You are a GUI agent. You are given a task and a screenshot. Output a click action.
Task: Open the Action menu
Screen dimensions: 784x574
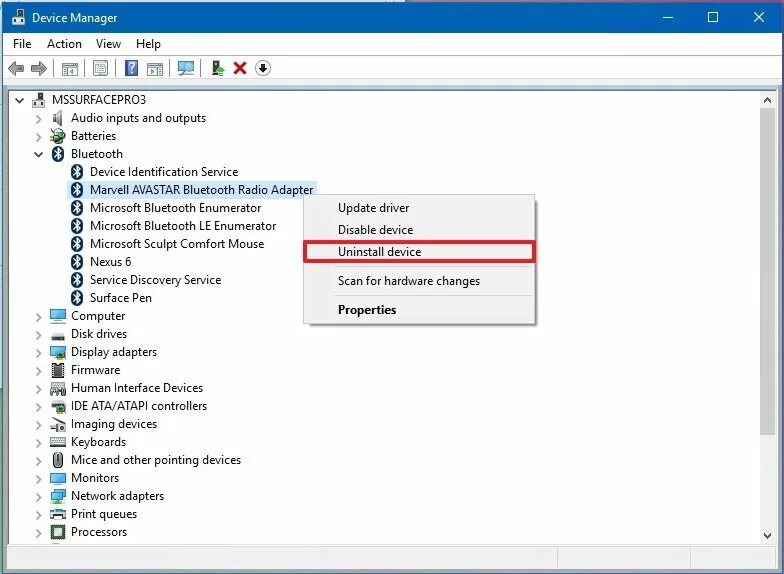(x=64, y=44)
